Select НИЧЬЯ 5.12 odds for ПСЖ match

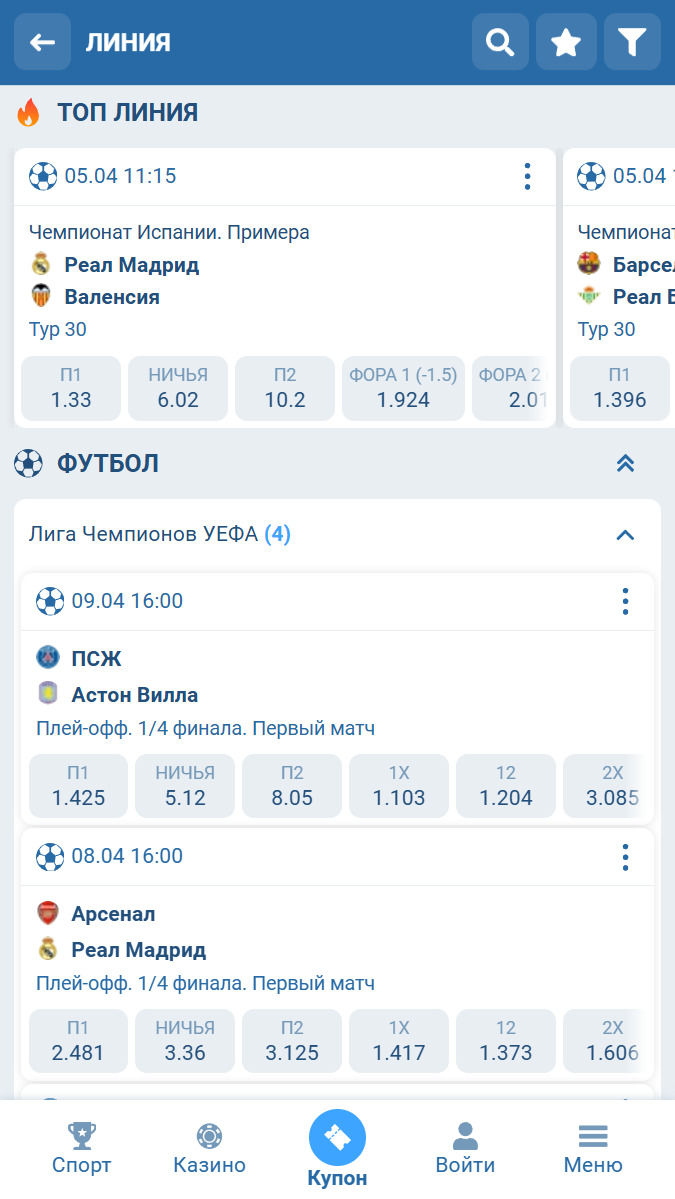pyautogui.click(x=185, y=786)
